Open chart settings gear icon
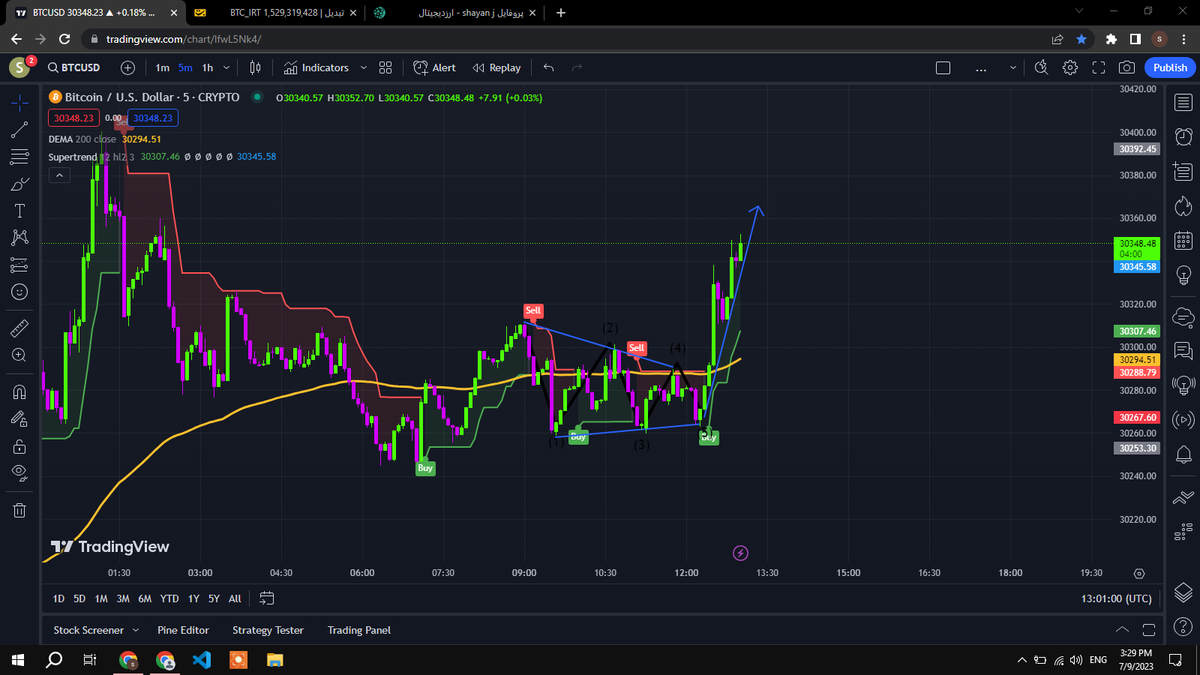The image size is (1200, 675). pos(1070,68)
